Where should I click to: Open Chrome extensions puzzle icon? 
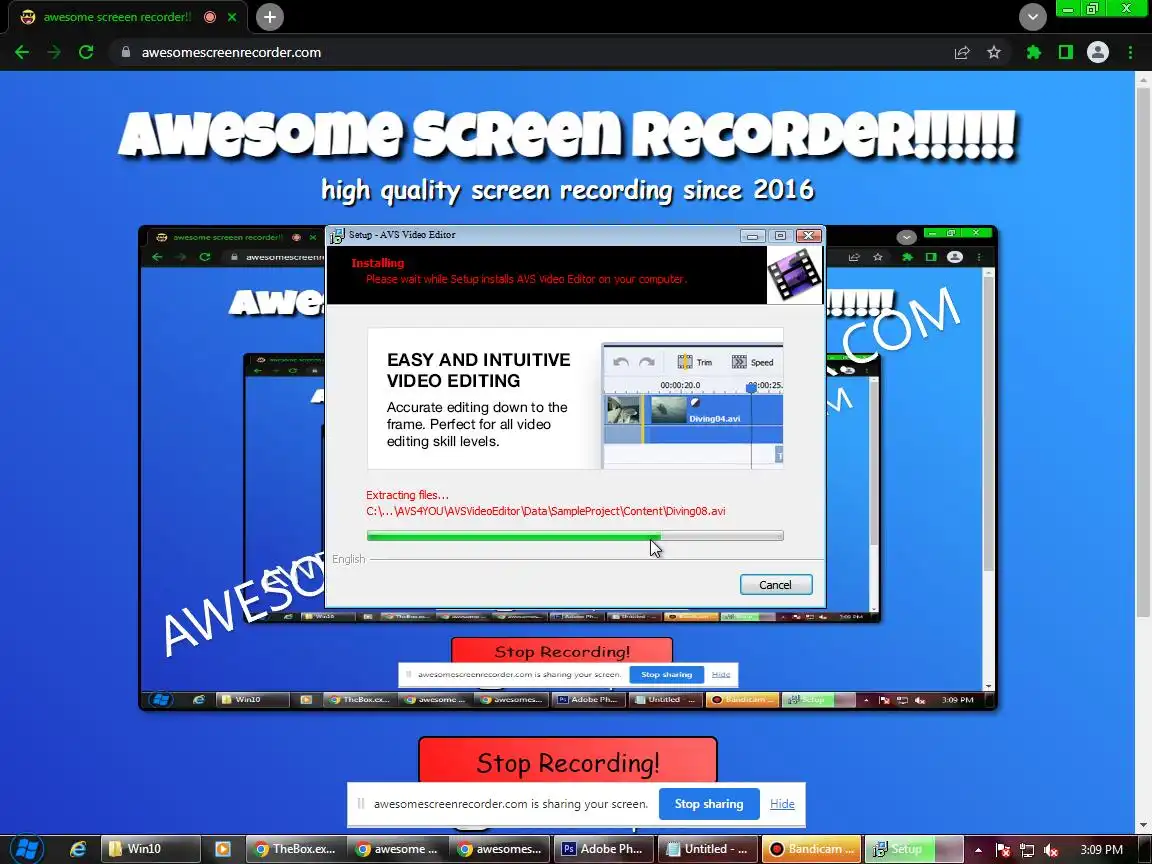click(x=1034, y=52)
